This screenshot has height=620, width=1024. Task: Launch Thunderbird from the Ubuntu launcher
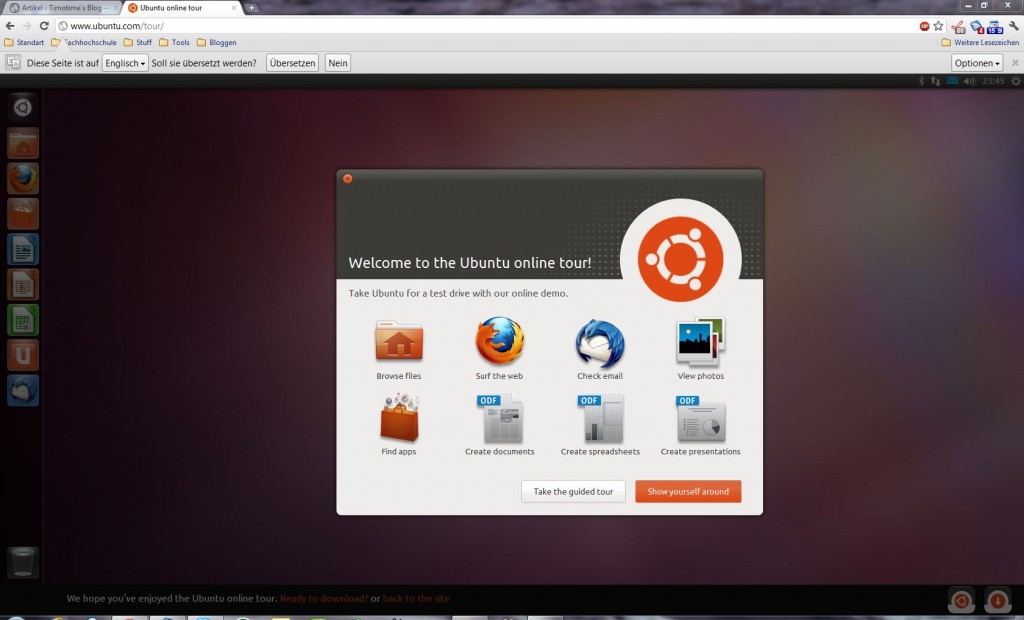tap(23, 390)
